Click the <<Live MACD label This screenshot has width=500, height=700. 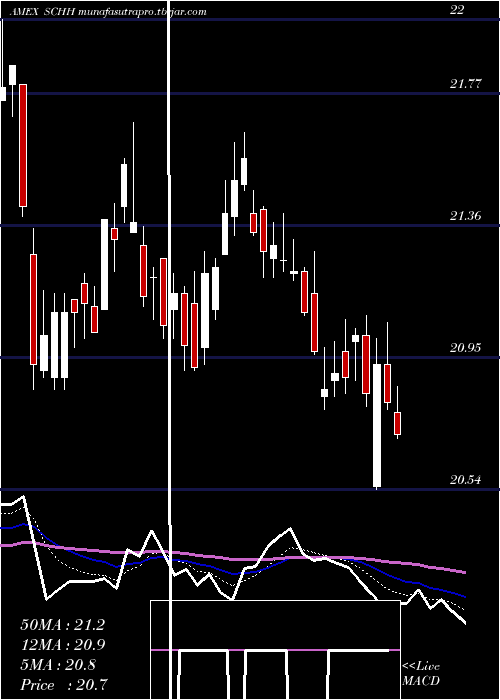(421, 673)
